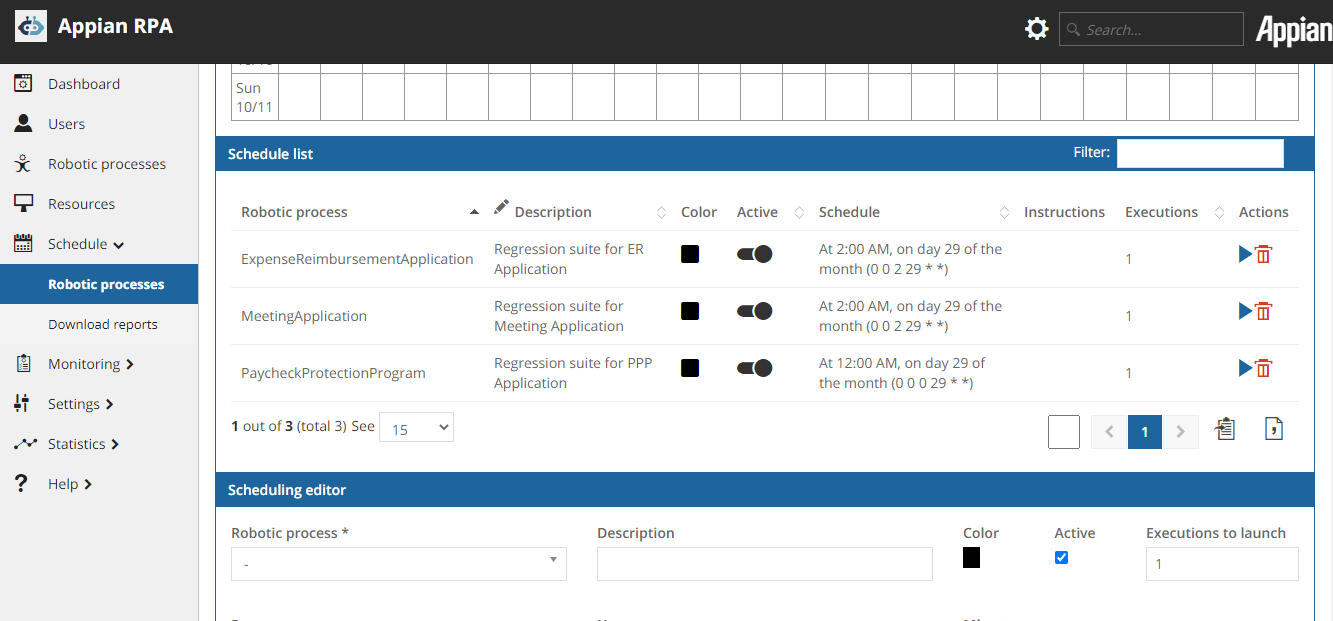Open the rows-per-page dropdown showing 15

tap(416, 428)
